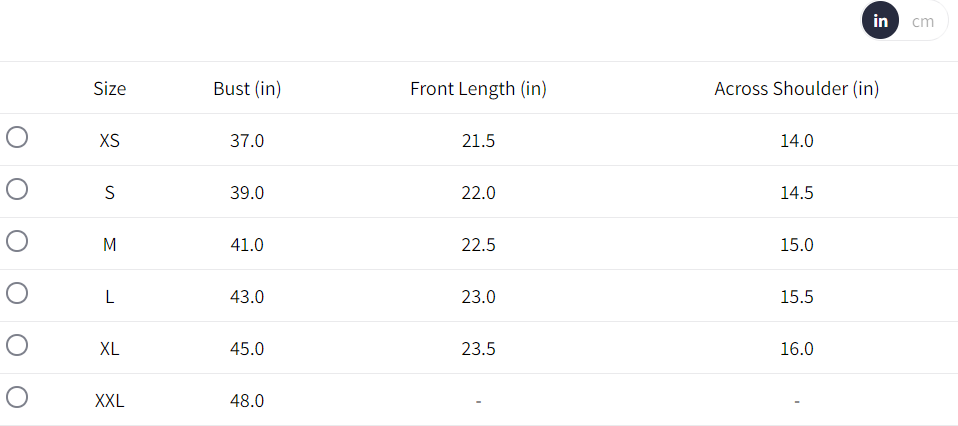Click the 41.0 bust value for M
This screenshot has width=958, height=426.
point(247,245)
